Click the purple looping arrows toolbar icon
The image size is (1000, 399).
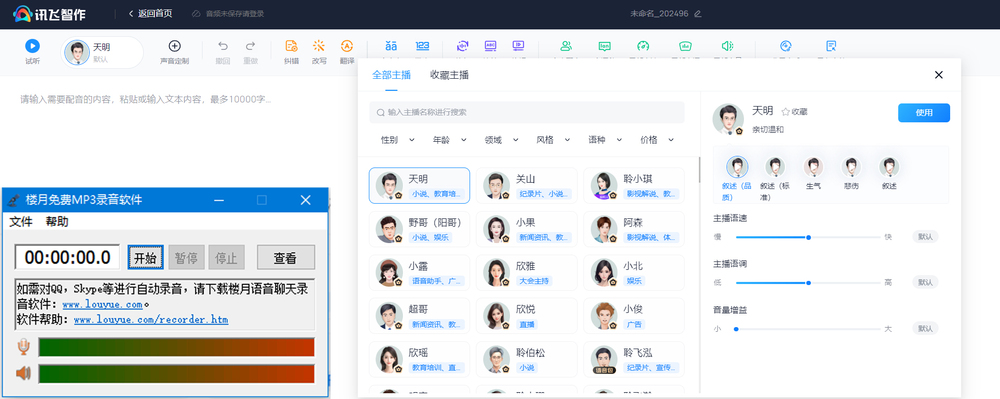[463, 46]
